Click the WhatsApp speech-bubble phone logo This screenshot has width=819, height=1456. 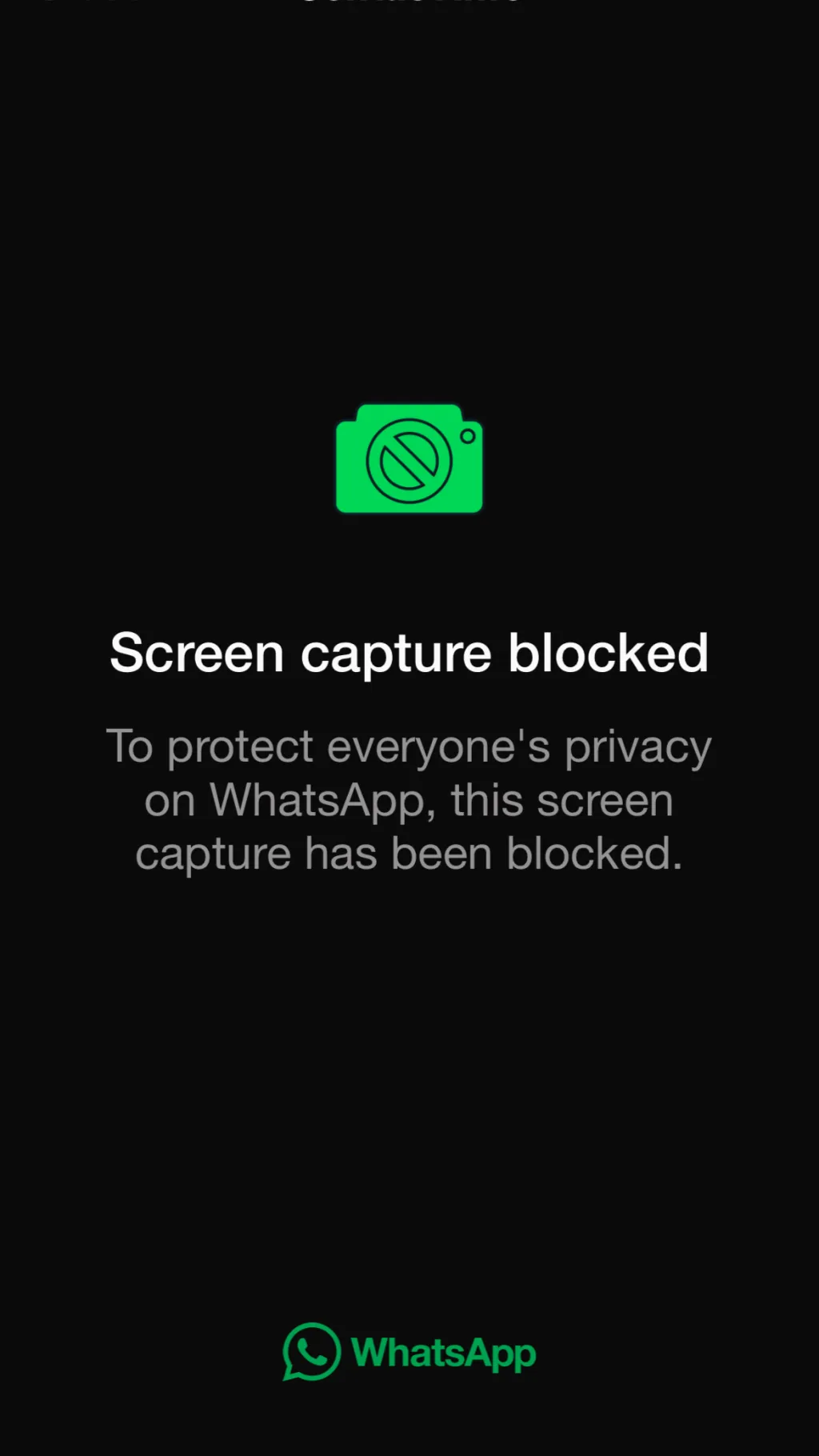pos(311,1351)
